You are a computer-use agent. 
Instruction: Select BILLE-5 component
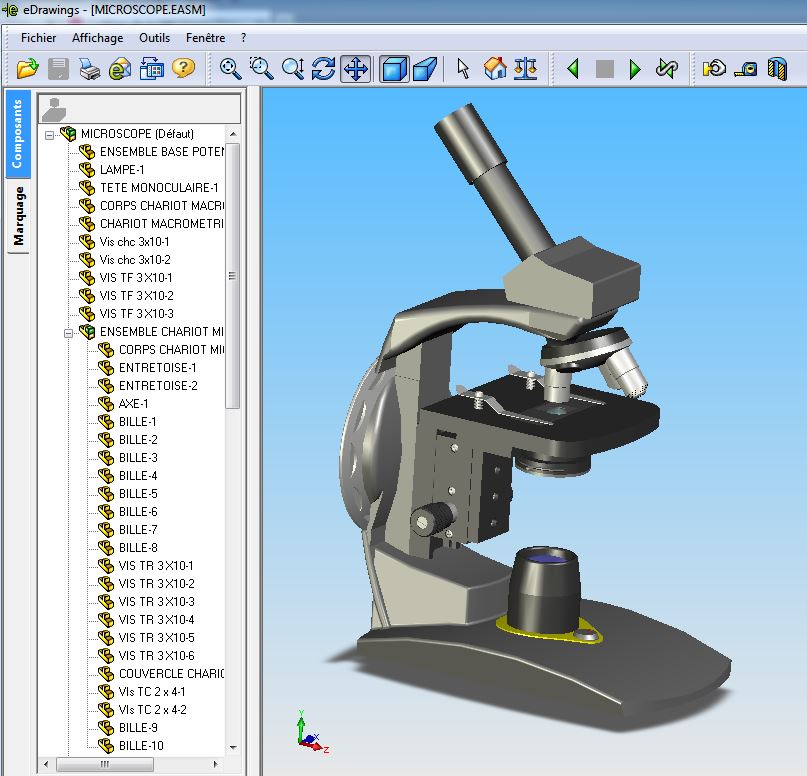pos(138,494)
